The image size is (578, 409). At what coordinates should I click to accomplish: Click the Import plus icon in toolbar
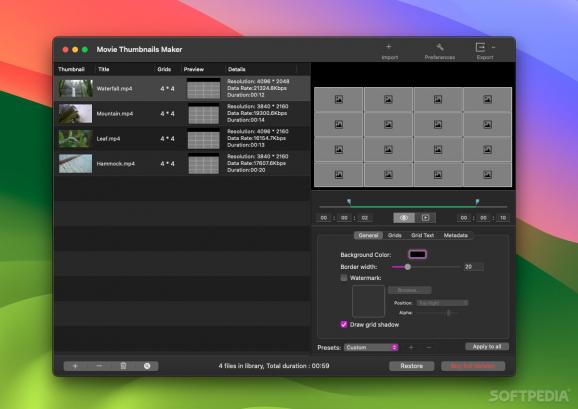point(389,47)
